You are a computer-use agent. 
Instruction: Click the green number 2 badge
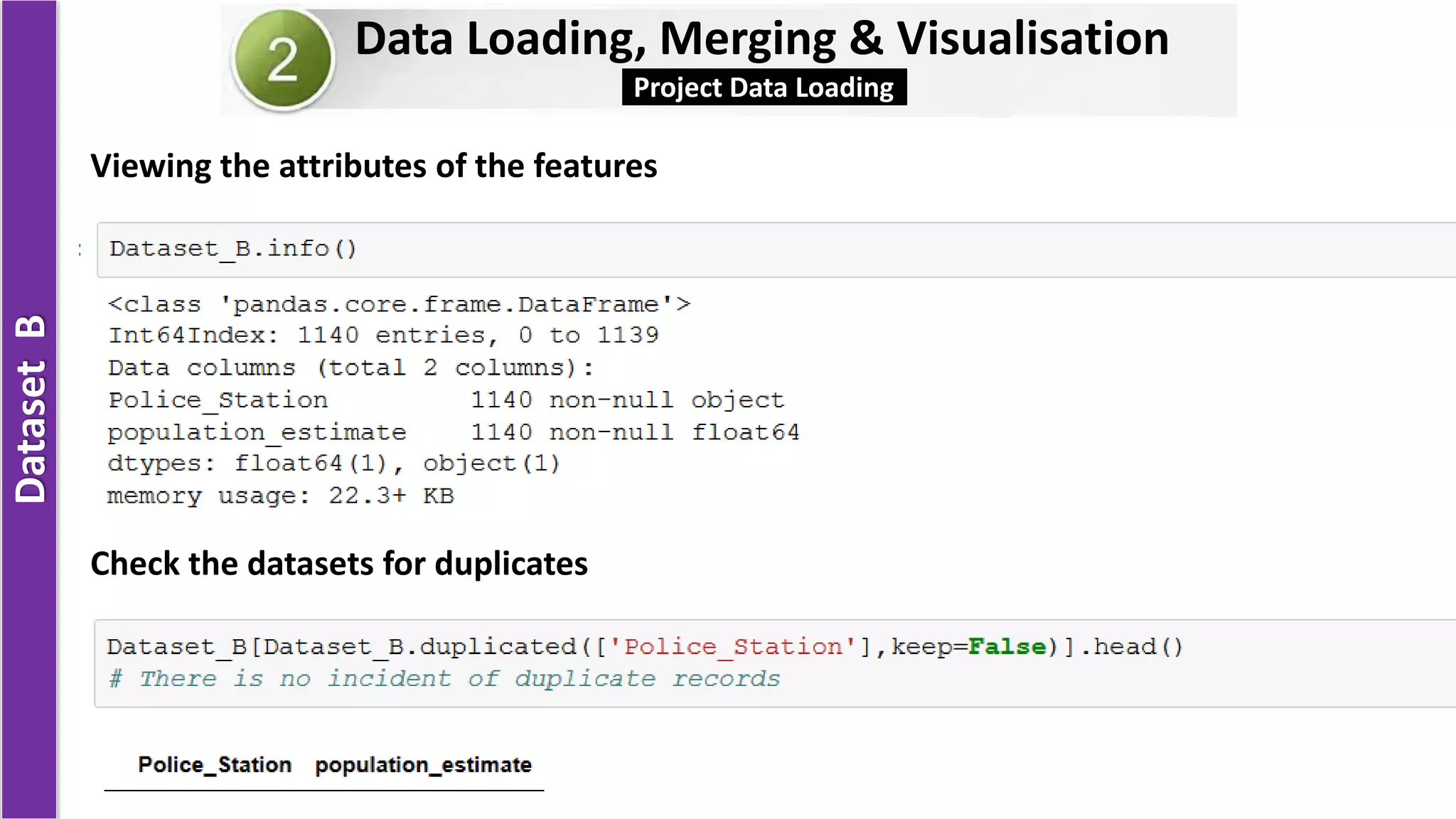pos(284,60)
